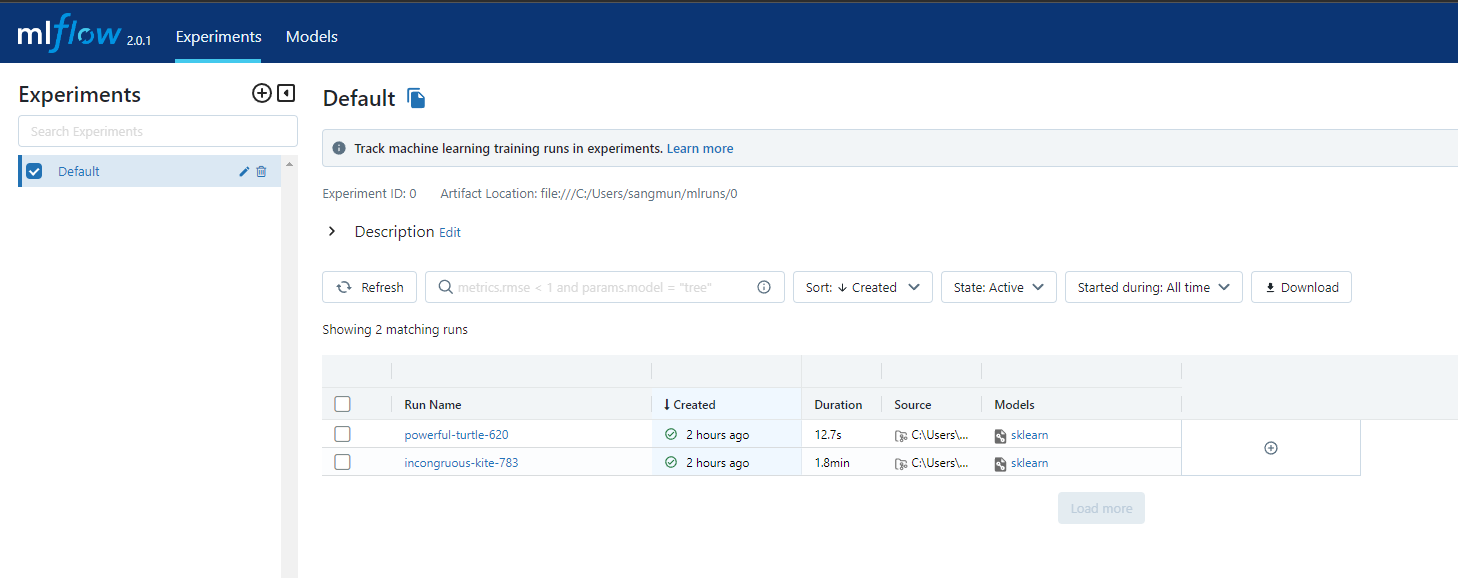Image resolution: width=1458 pixels, height=578 pixels.
Task: Click the Duration column header
Action: [838, 405]
